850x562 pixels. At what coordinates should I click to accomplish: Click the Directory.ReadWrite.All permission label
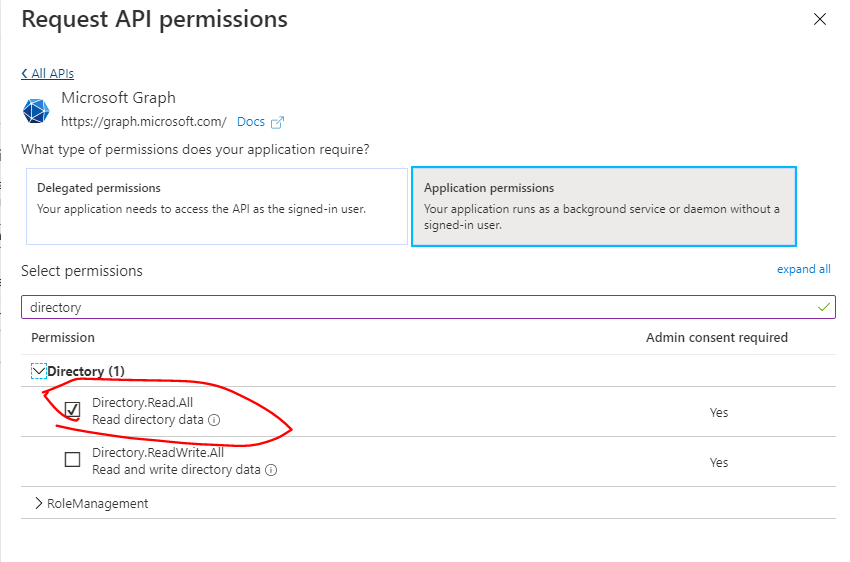click(158, 453)
